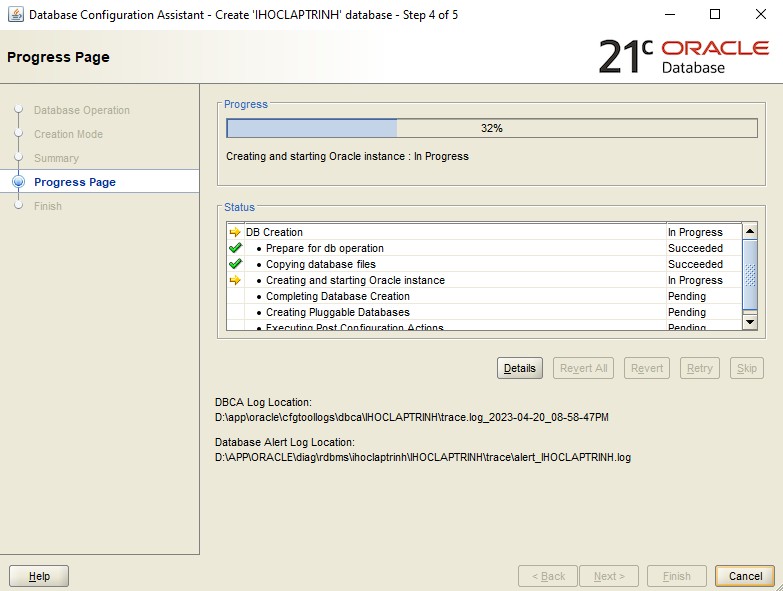Viewport: 783px width, 591px height.
Task: Select the Prepare for db operation row
Action: point(484,248)
